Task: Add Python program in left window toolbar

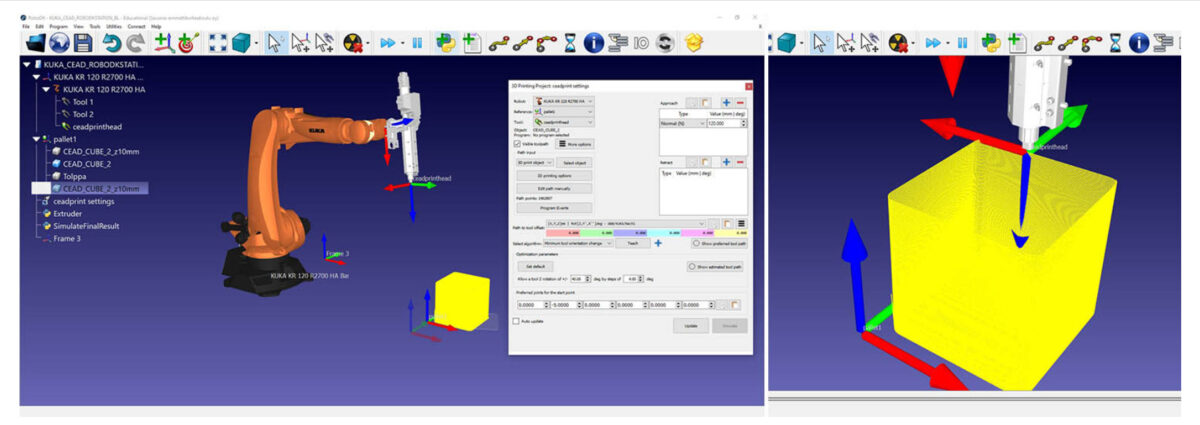Action: click(x=446, y=42)
